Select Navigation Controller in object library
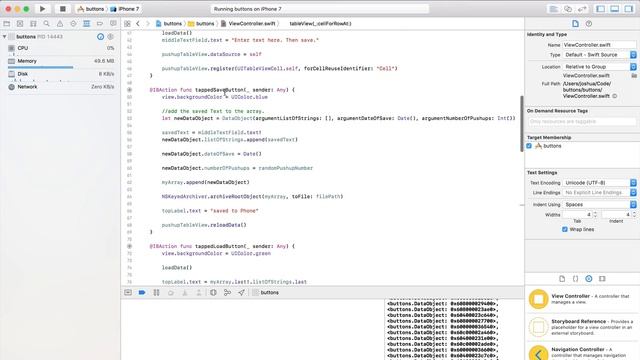 tap(582, 352)
